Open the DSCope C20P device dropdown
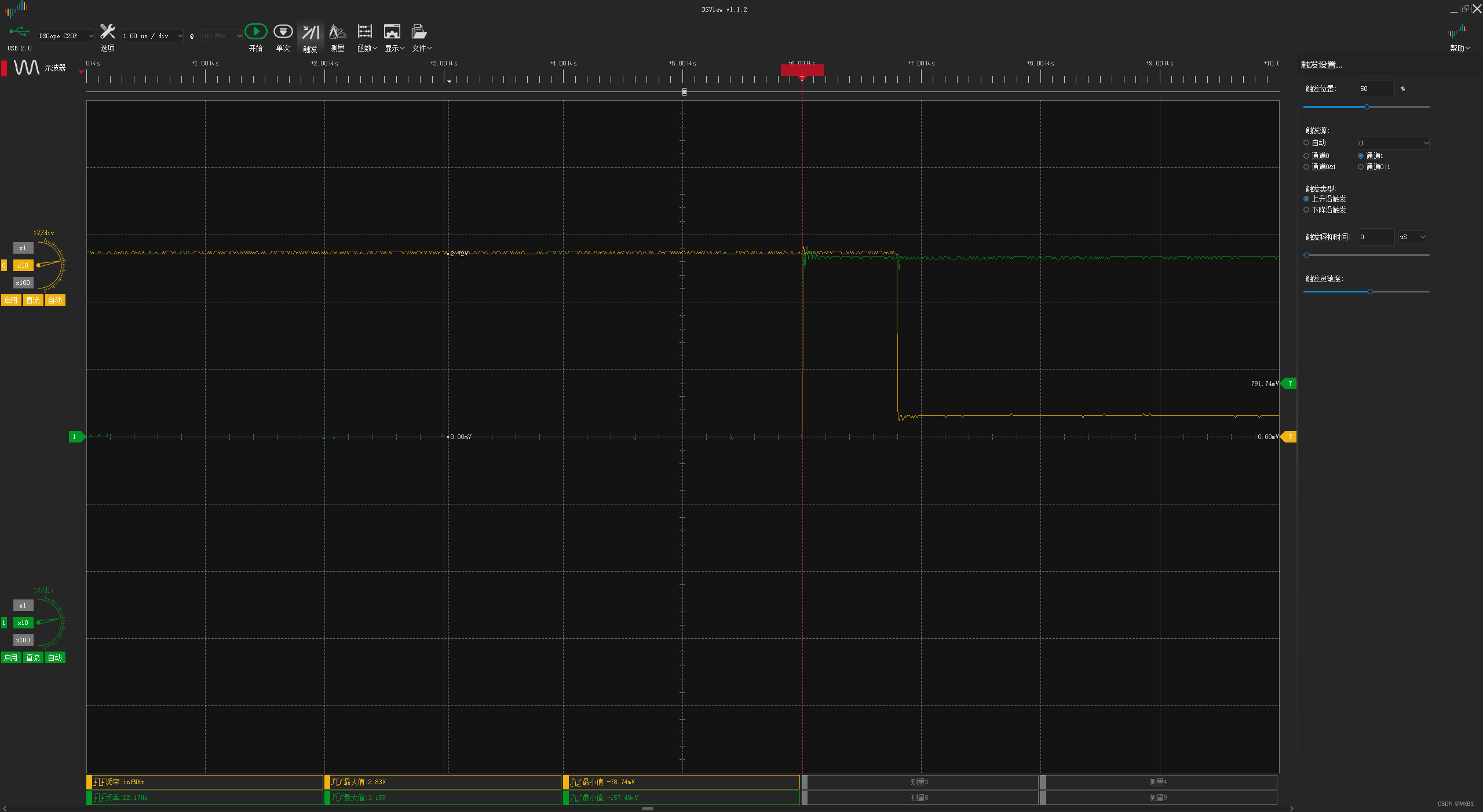 point(65,36)
